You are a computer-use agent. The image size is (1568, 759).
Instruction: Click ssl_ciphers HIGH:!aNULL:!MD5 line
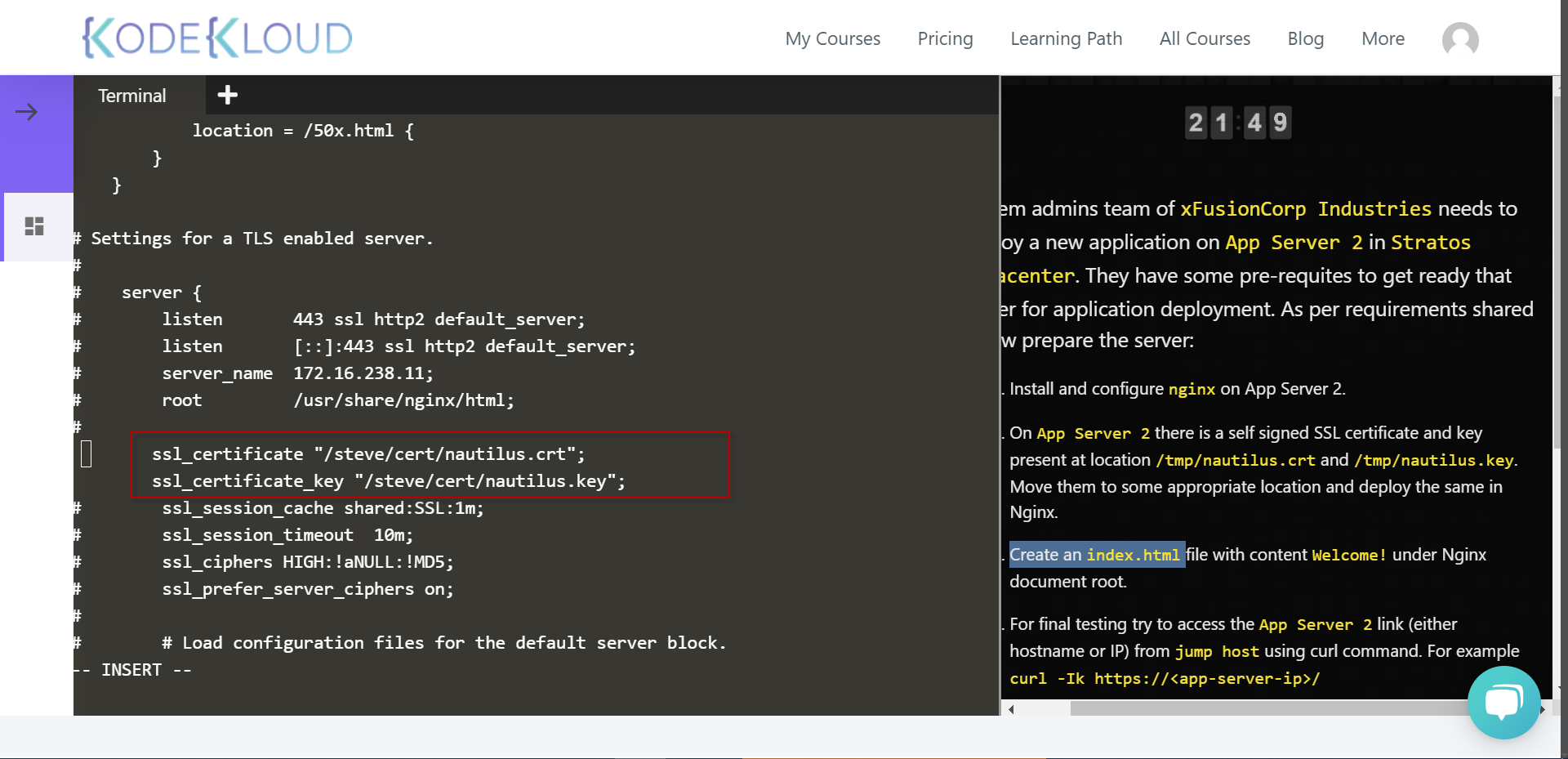pos(308,561)
